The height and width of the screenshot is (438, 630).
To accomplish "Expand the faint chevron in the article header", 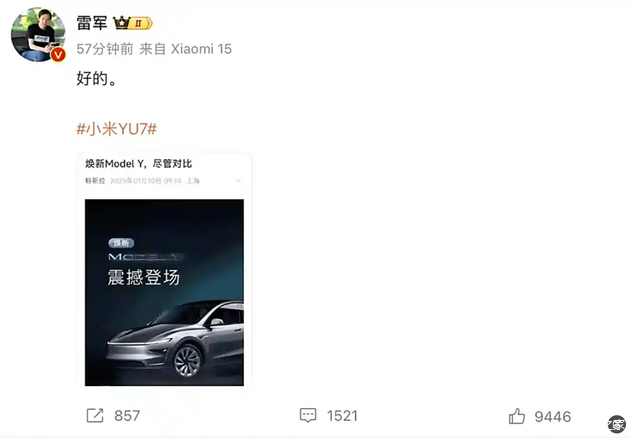I will click(239, 181).
